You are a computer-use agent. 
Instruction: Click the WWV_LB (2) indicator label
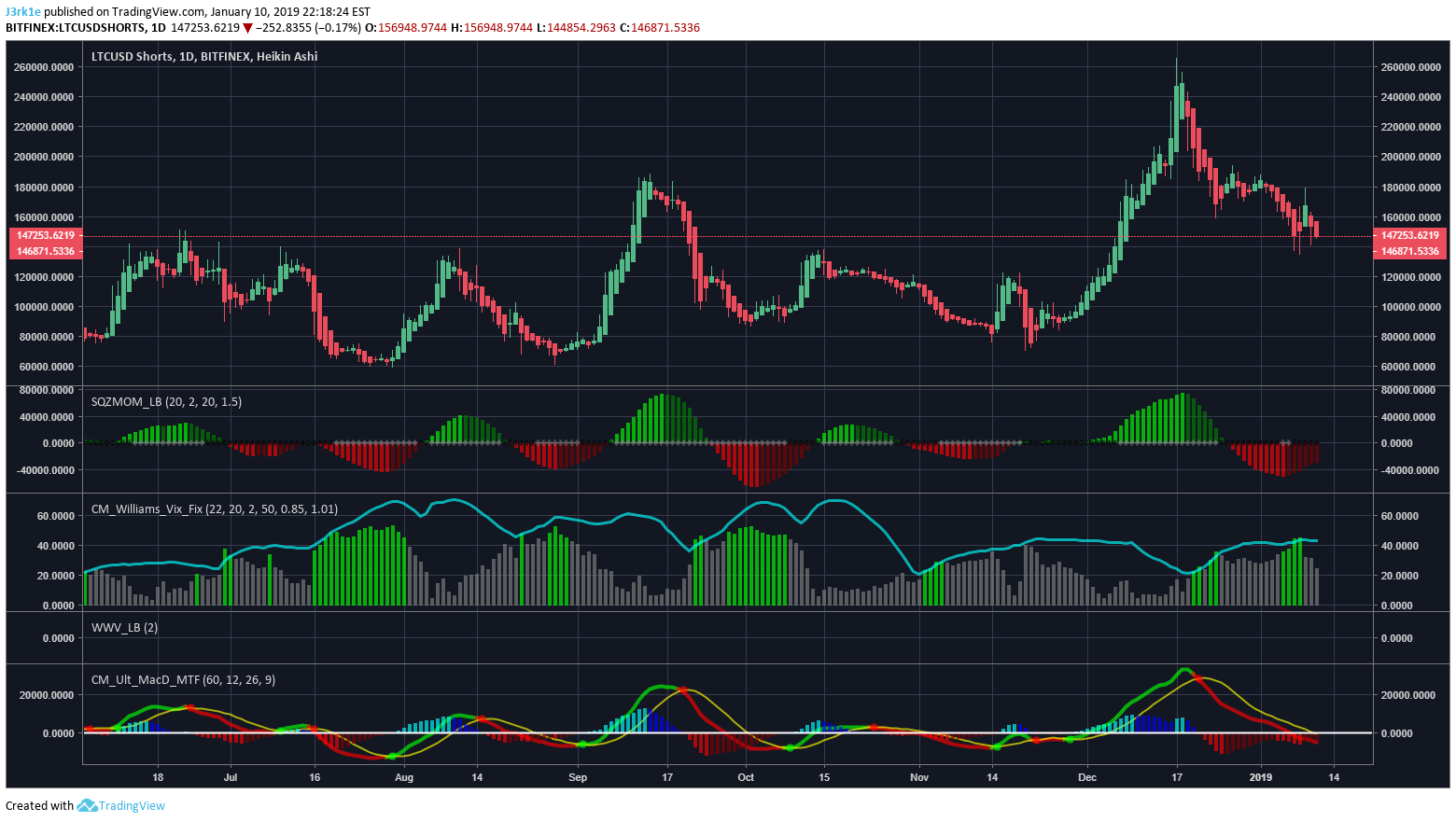coord(124,627)
